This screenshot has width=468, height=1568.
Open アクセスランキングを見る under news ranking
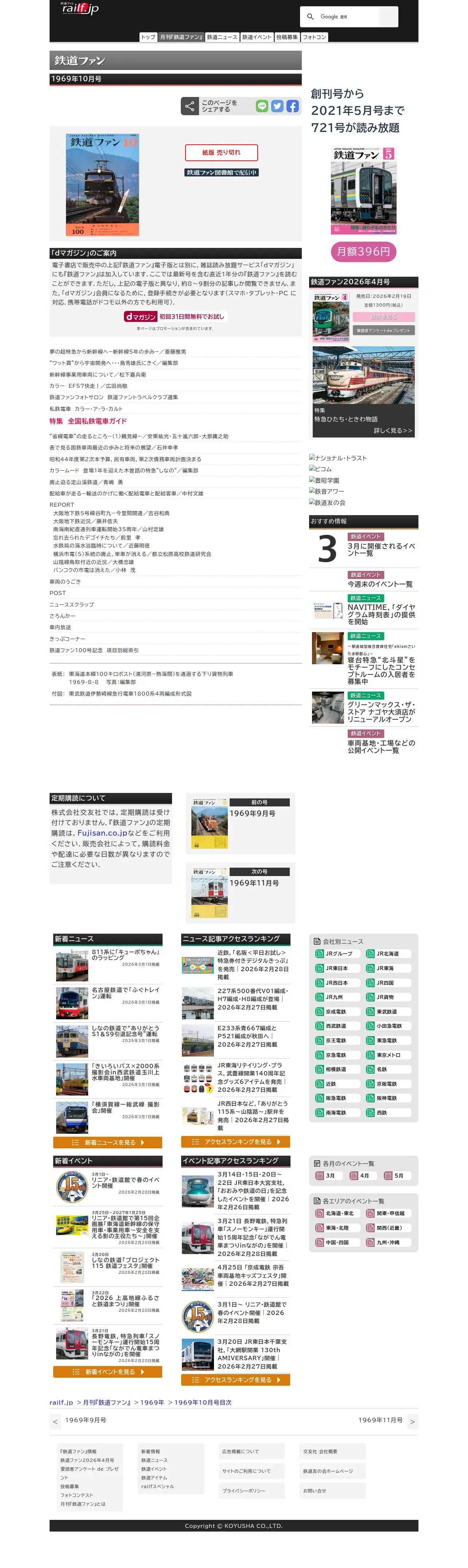235,1142
